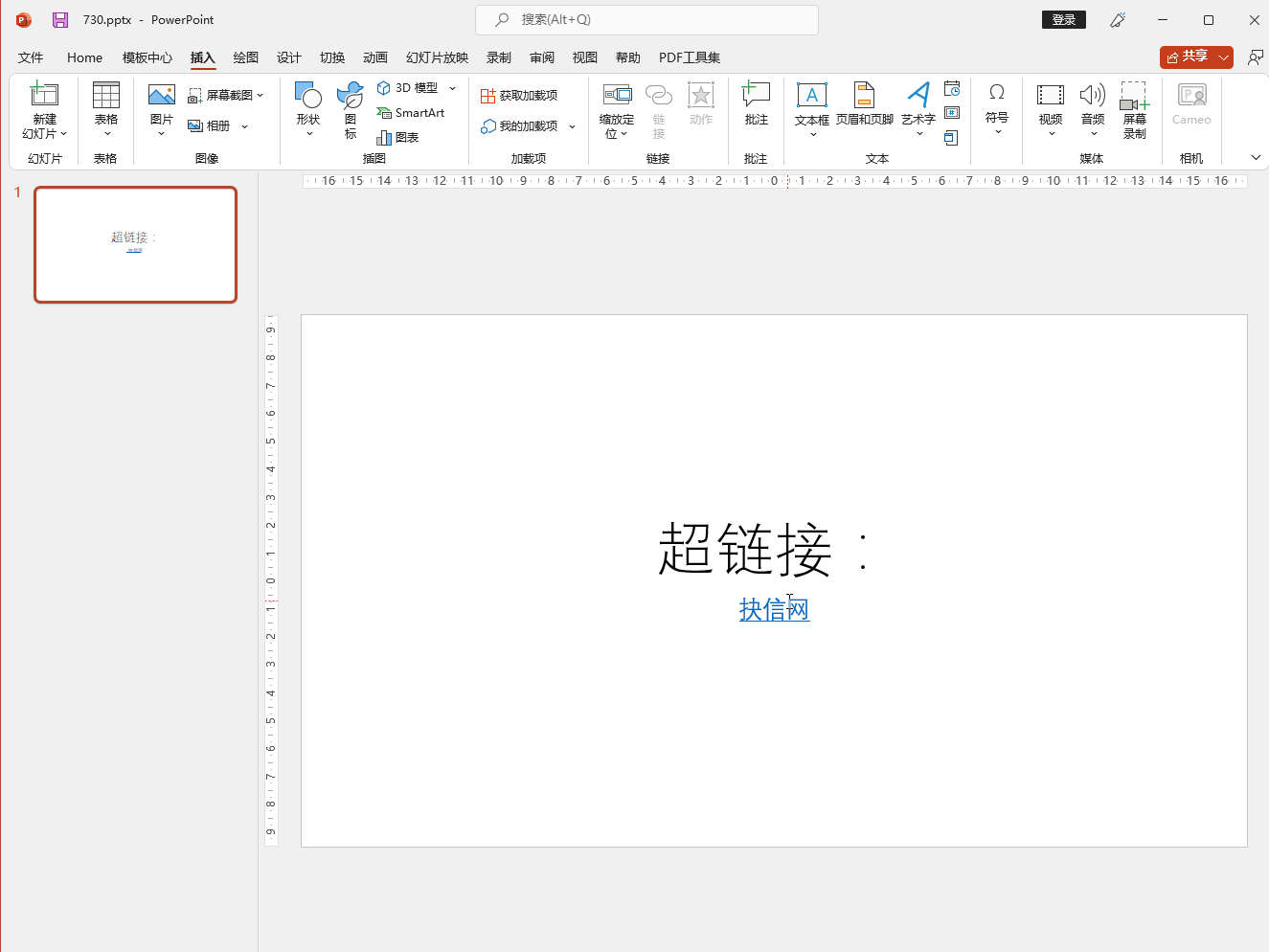Open the PDF工具集 tab
The height and width of the screenshot is (952, 1269).
tap(690, 57)
